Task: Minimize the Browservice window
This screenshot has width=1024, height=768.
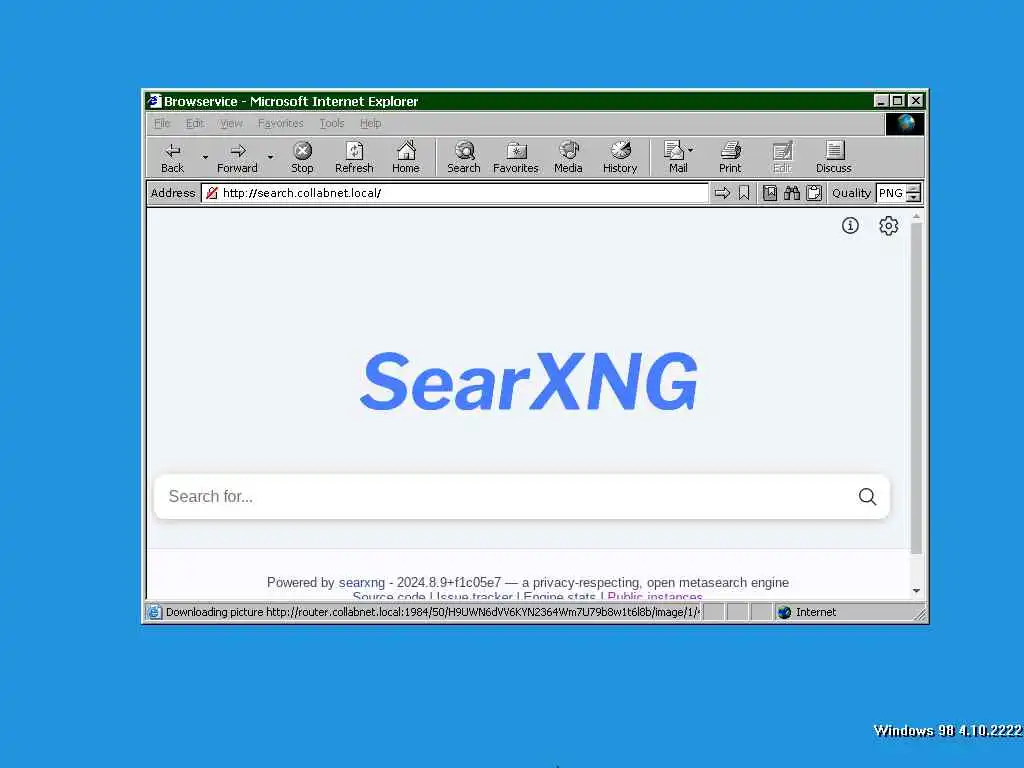Action: point(881,101)
